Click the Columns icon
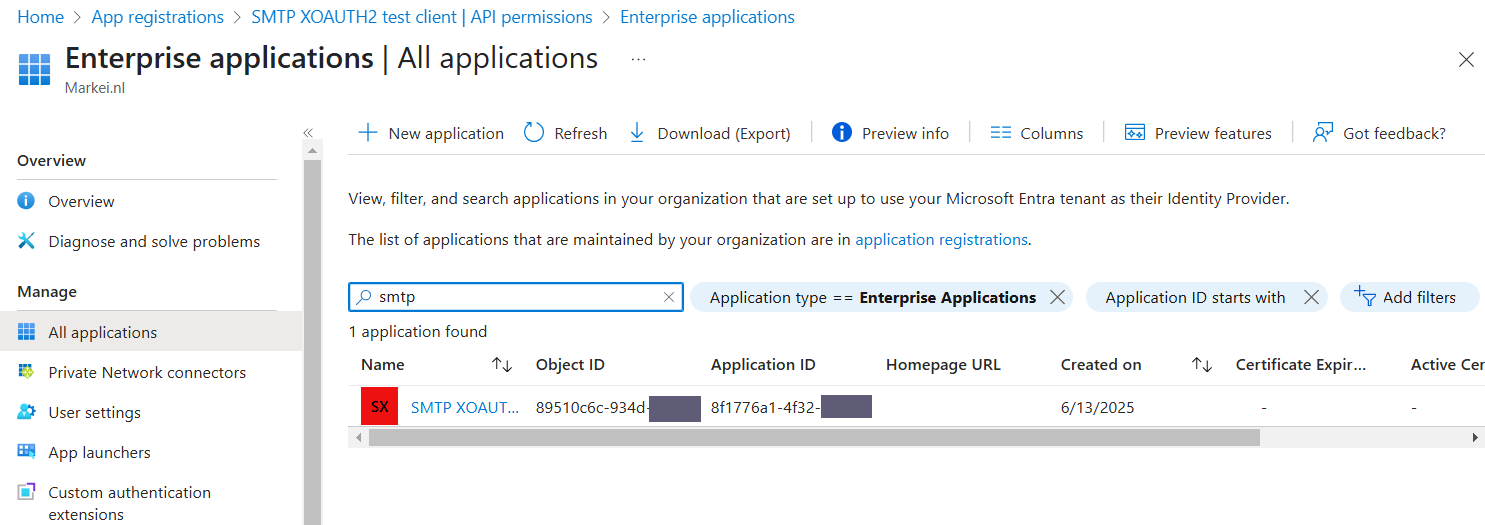 tap(1001, 133)
